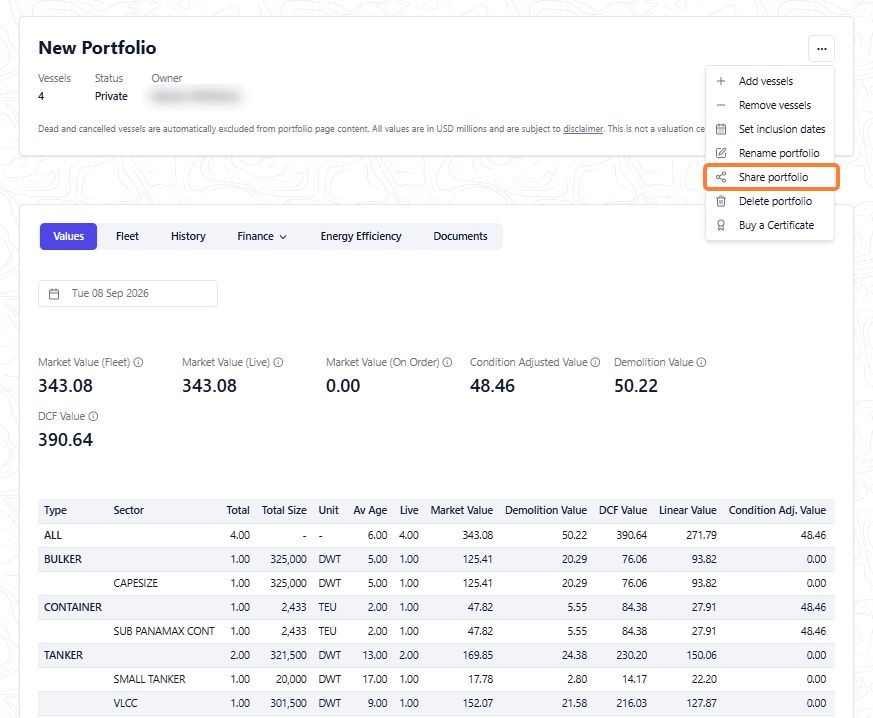
Task: Show info for Market Value (On Order)
Action: coord(447,362)
